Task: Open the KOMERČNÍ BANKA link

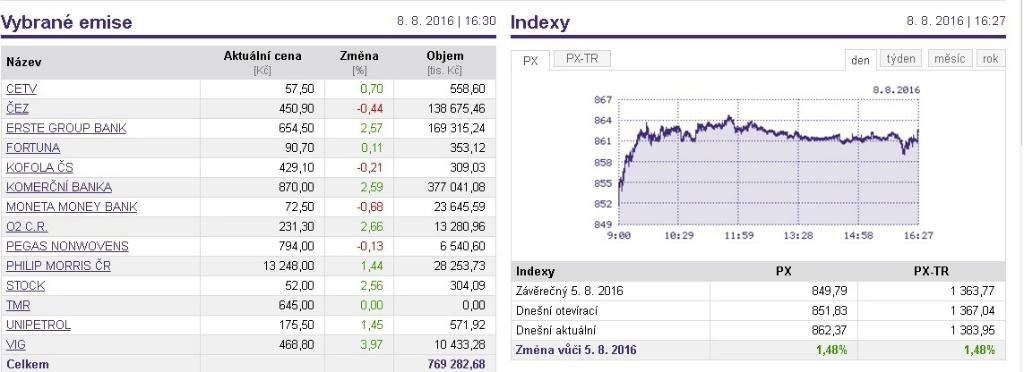Action: (x=59, y=187)
